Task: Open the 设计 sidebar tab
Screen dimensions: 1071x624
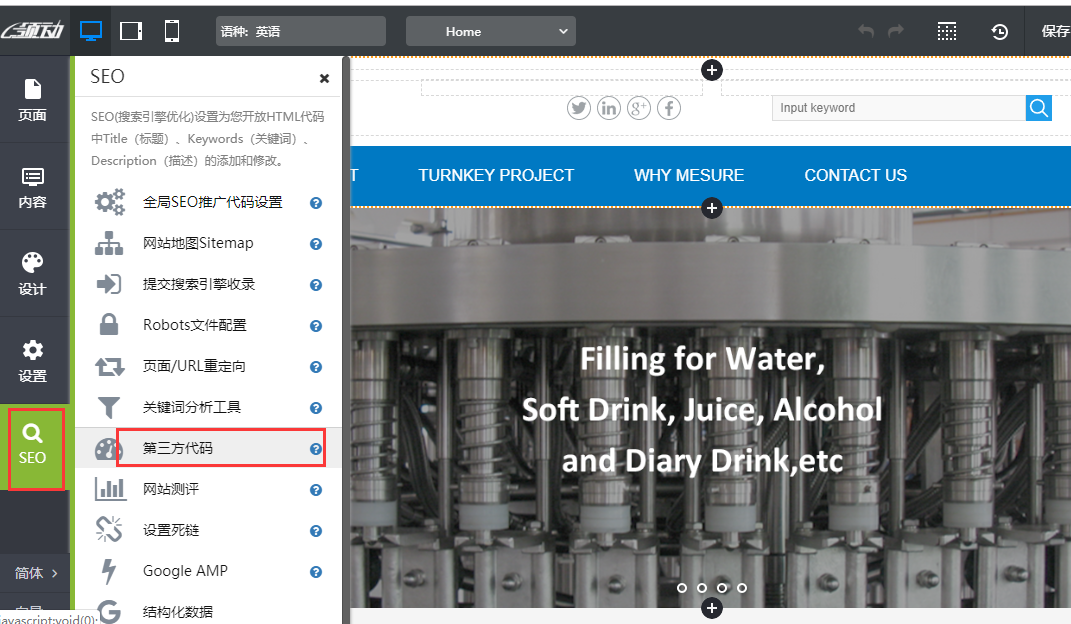Action: pos(33,274)
